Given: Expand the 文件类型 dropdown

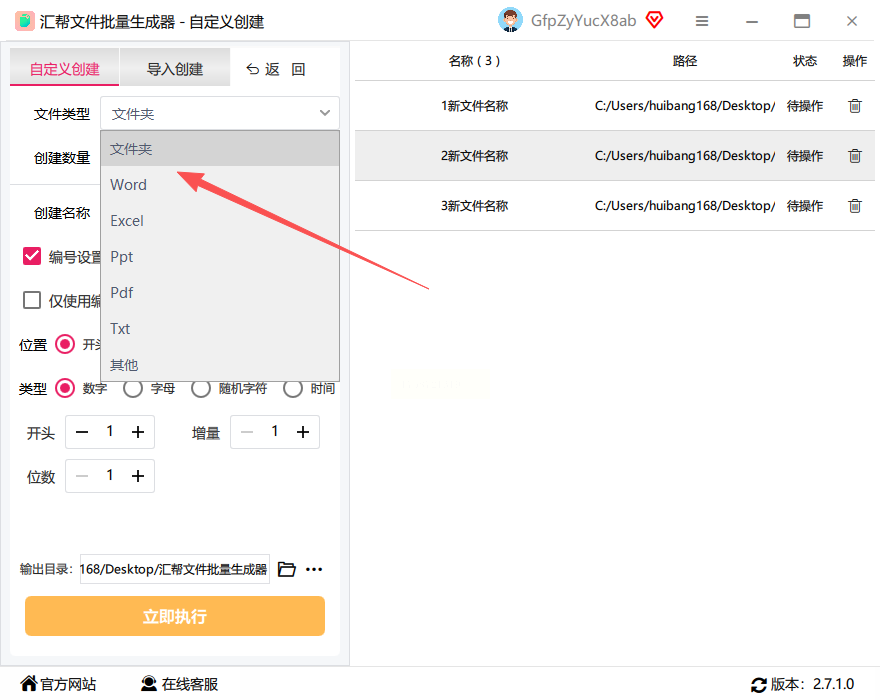Looking at the screenshot, I should coord(219,113).
